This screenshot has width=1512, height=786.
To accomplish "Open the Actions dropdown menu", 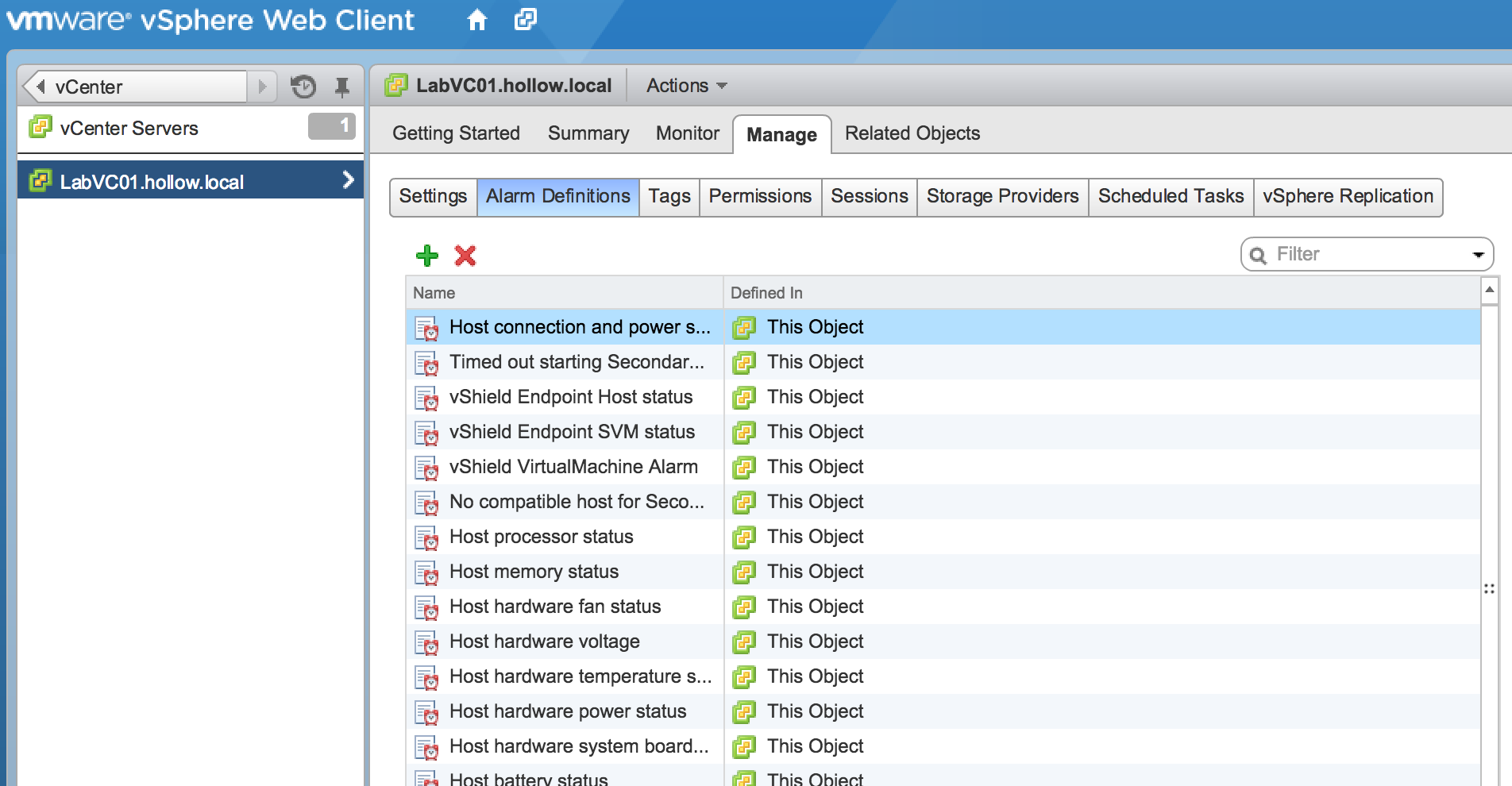I will point(686,86).
